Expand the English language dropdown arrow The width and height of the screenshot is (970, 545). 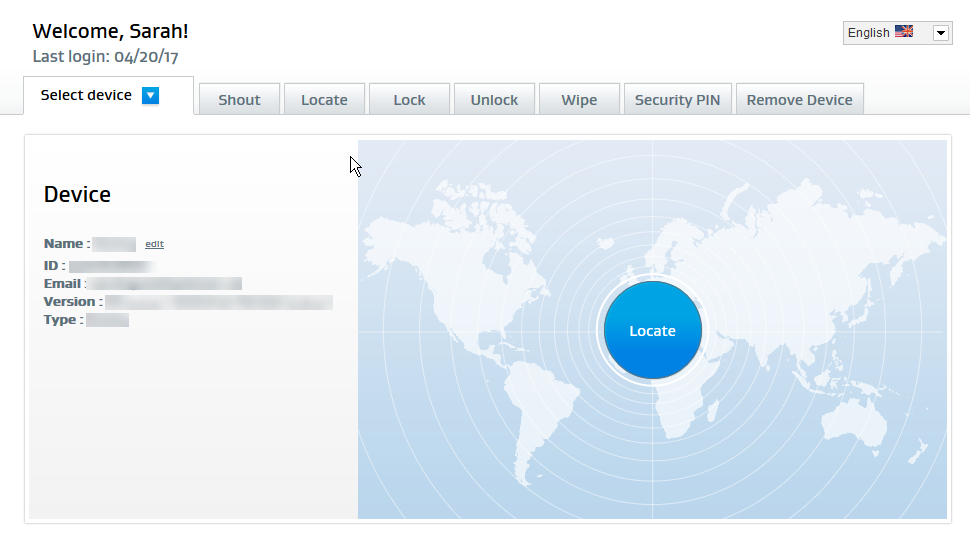click(940, 33)
